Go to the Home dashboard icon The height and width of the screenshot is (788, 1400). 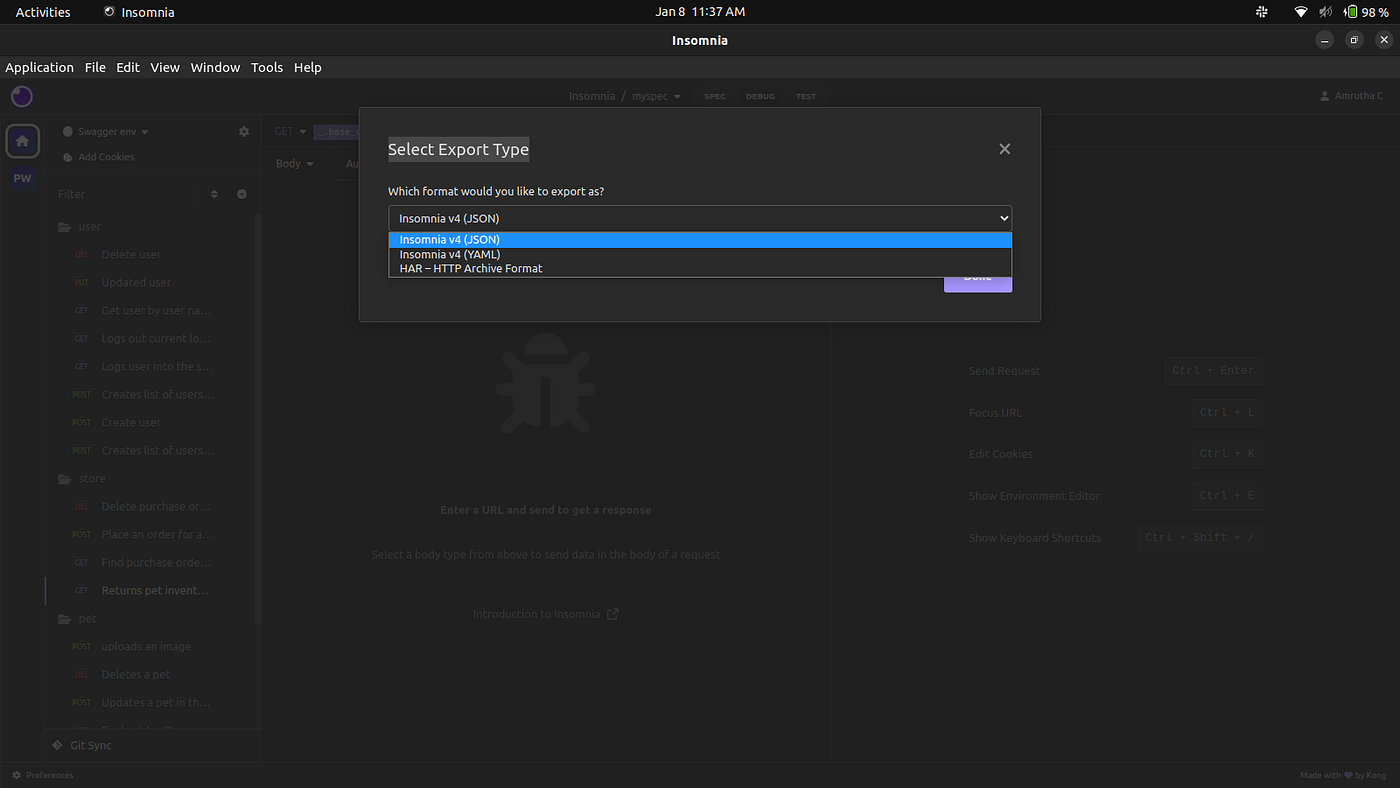pyautogui.click(x=22, y=141)
